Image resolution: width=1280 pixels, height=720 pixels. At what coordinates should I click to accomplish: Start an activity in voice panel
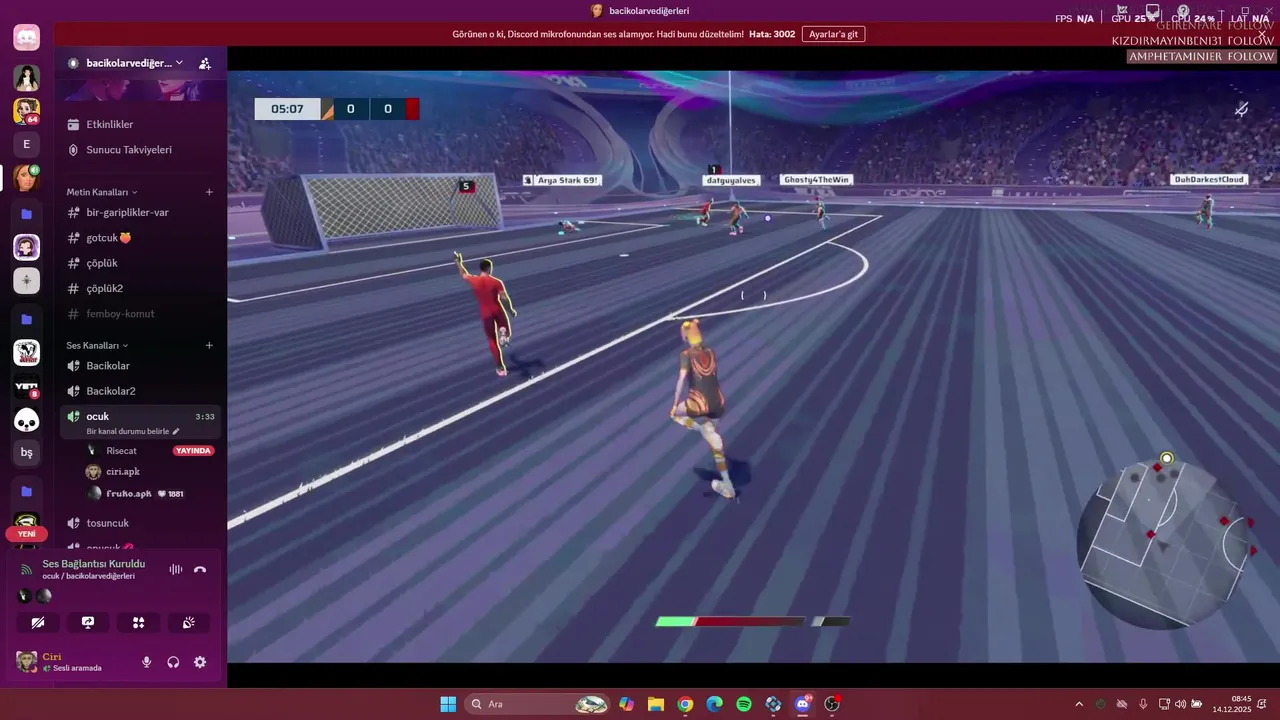tap(138, 623)
